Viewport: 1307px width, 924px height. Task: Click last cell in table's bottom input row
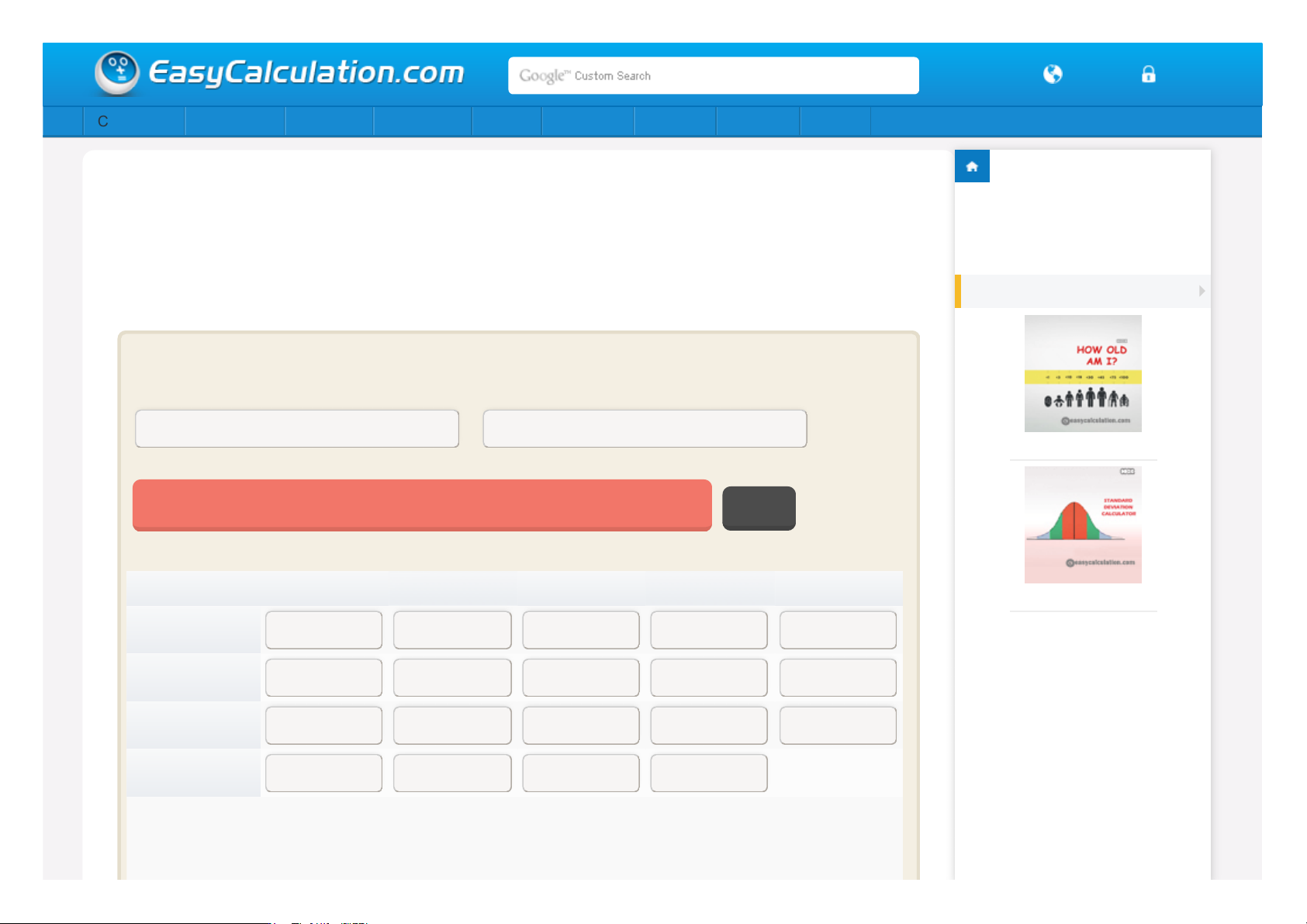pyautogui.click(x=709, y=773)
